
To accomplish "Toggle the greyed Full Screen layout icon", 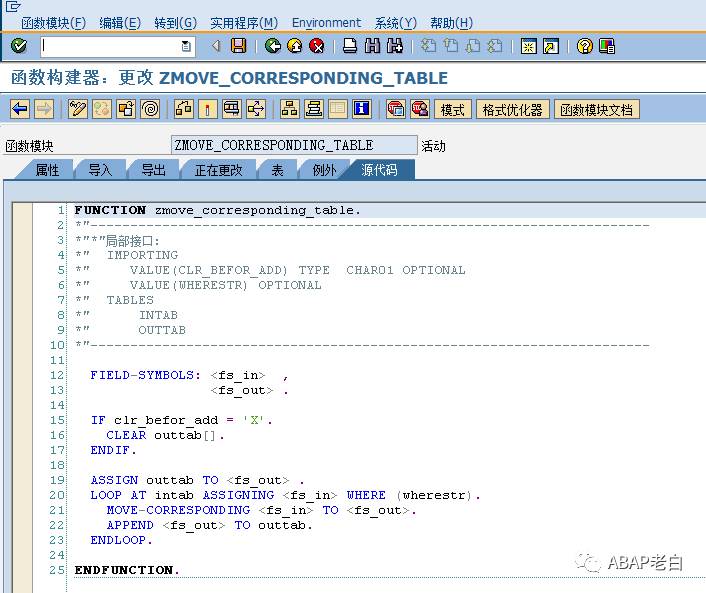I will 338,109.
